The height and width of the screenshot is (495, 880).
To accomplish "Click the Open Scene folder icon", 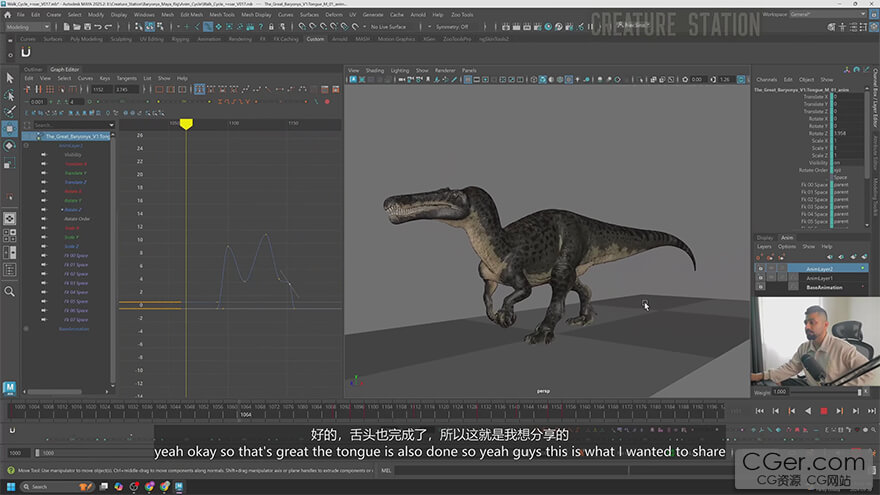I will pyautogui.click(x=77, y=26).
